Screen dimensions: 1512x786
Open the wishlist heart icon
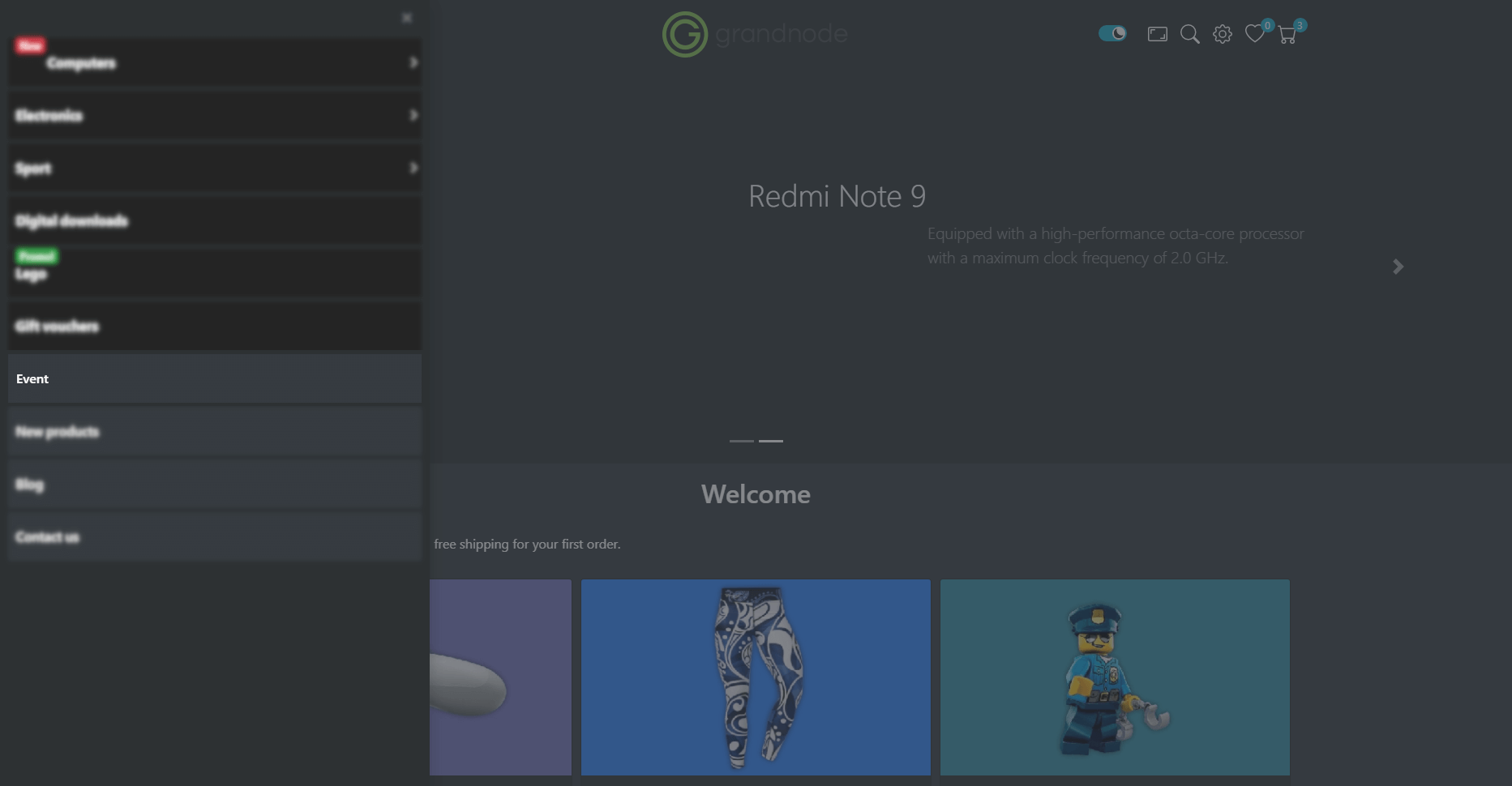point(1254,34)
